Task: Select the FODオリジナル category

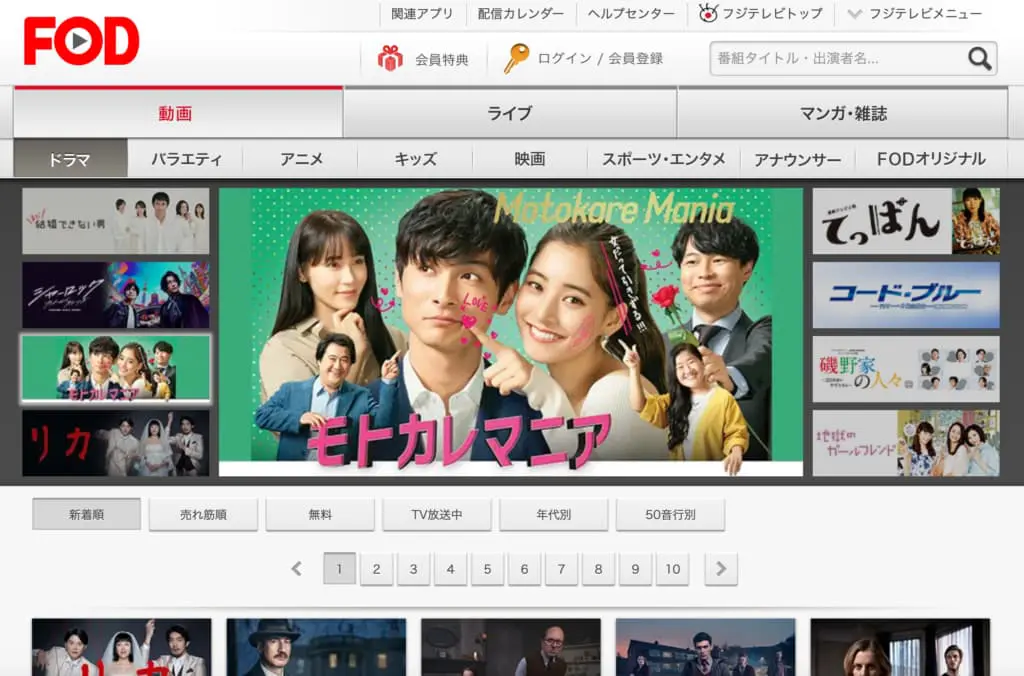Action: click(931, 159)
